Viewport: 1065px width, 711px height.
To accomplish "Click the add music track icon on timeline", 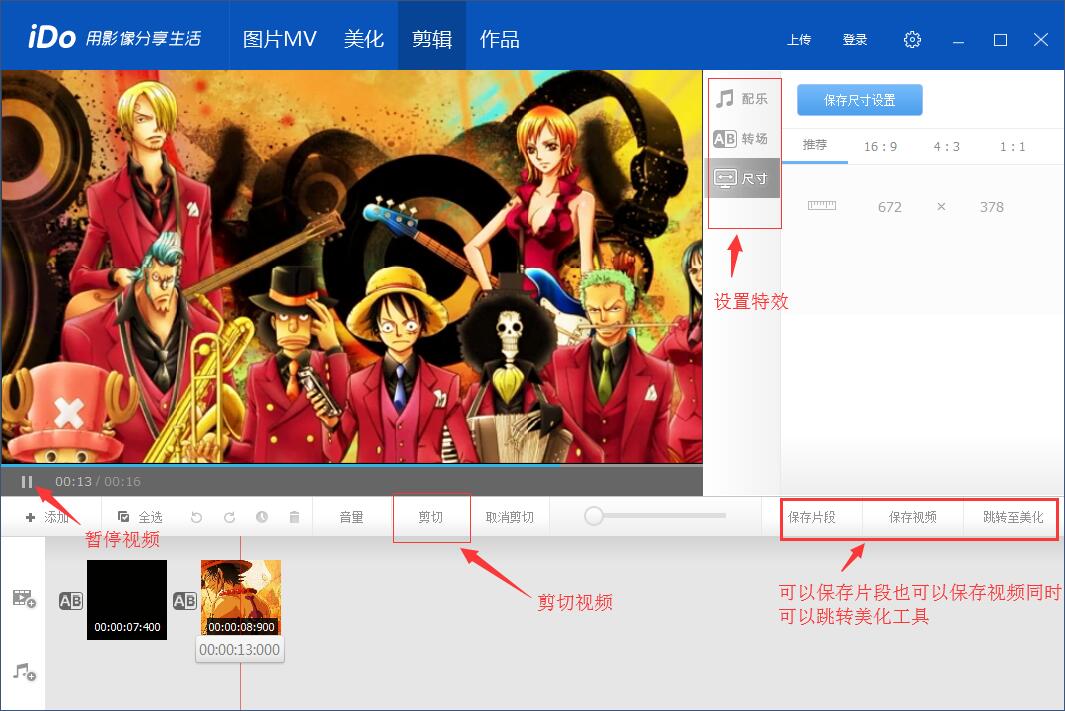I will point(22,670).
